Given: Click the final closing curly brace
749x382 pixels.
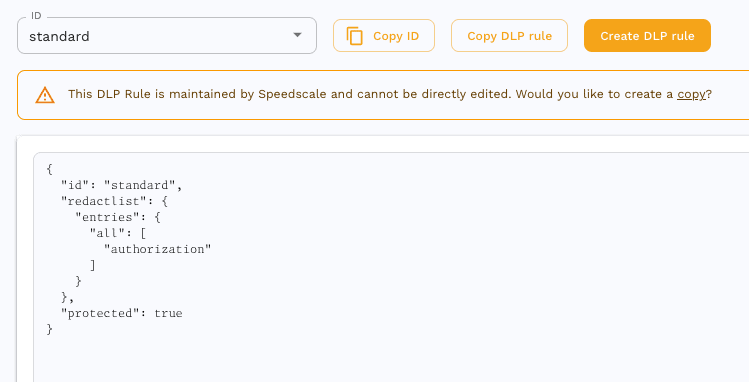Looking at the screenshot, I should tap(50, 329).
